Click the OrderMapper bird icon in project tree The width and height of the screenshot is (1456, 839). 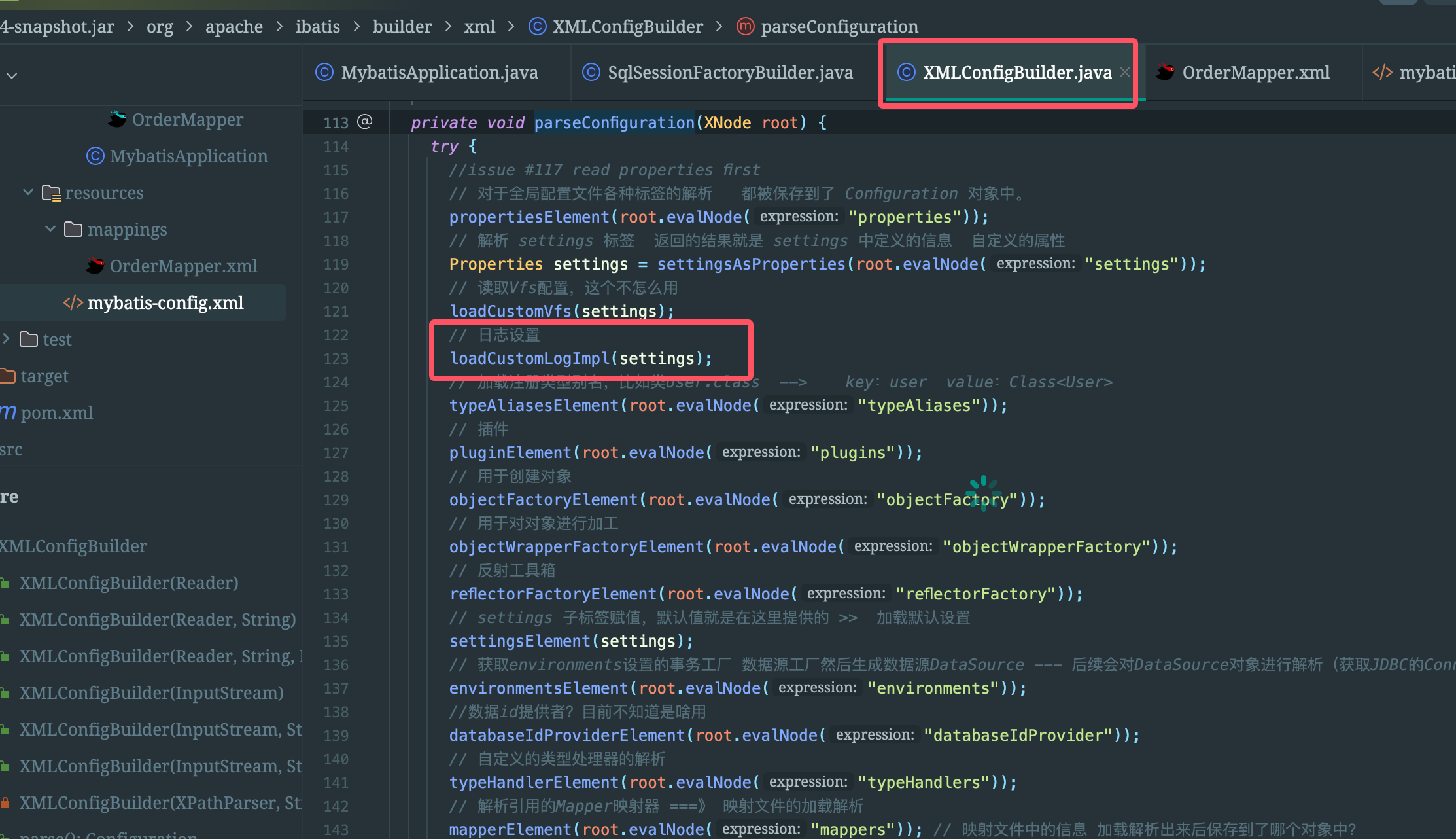click(x=117, y=119)
